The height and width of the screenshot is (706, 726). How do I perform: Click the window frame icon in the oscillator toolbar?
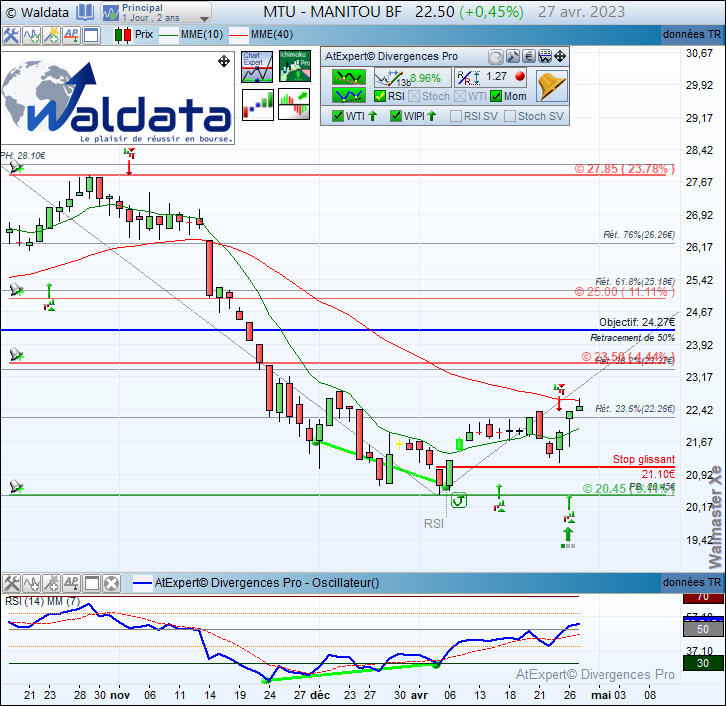[x=91, y=583]
